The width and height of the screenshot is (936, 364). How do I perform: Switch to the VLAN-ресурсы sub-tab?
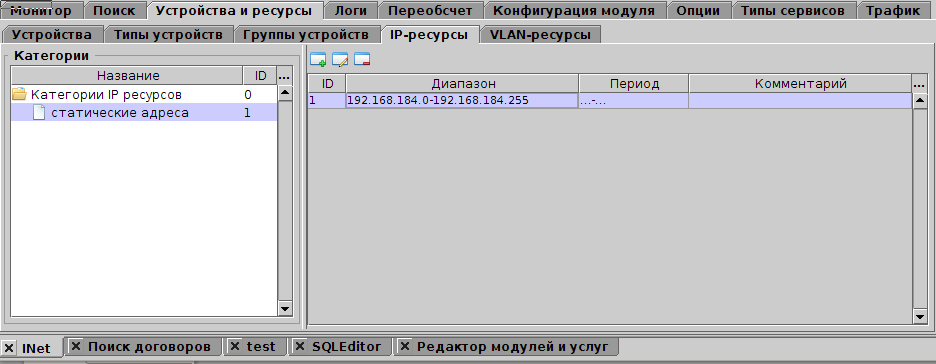click(x=540, y=35)
